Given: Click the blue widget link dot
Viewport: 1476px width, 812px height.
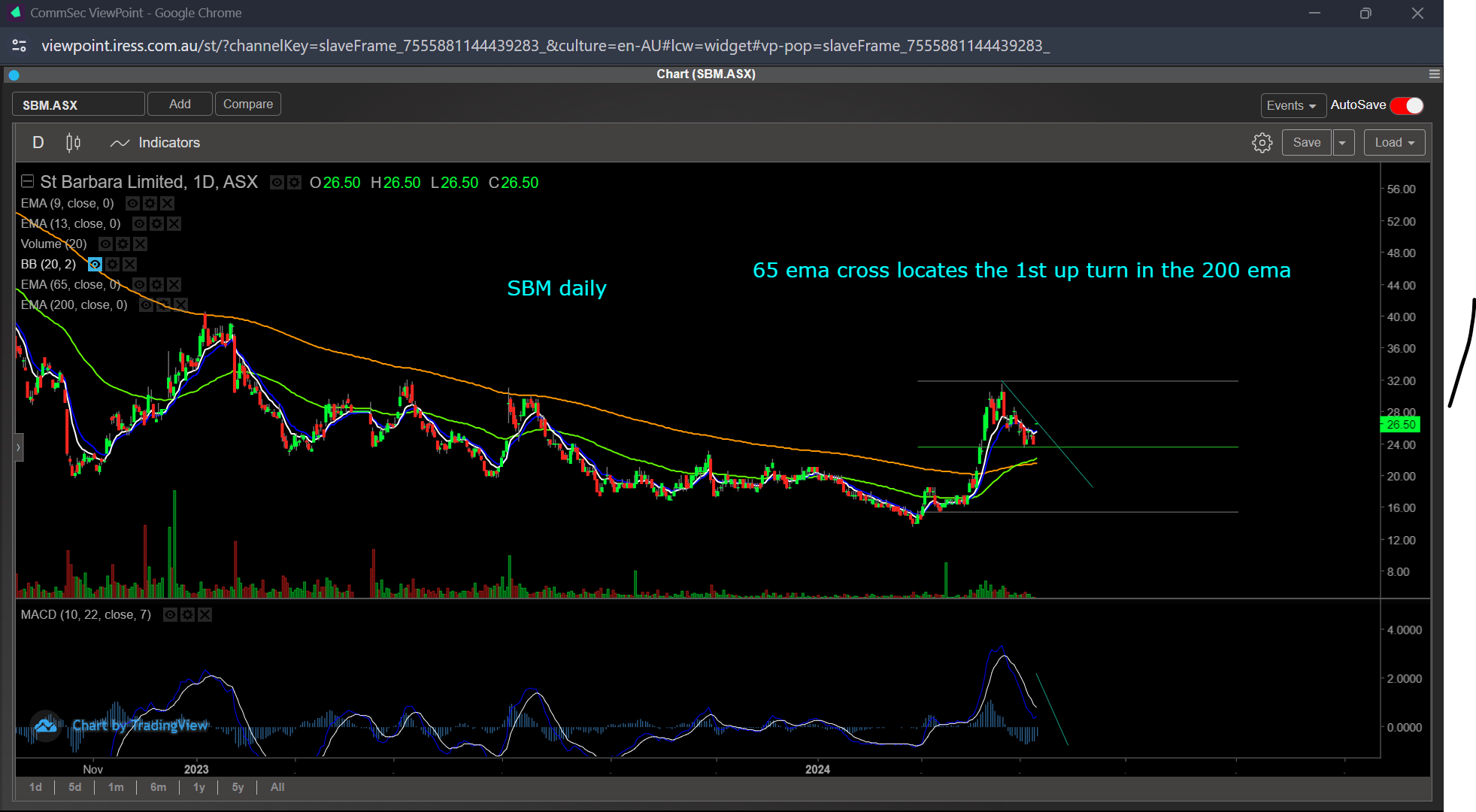Looking at the screenshot, I should click(x=14, y=74).
